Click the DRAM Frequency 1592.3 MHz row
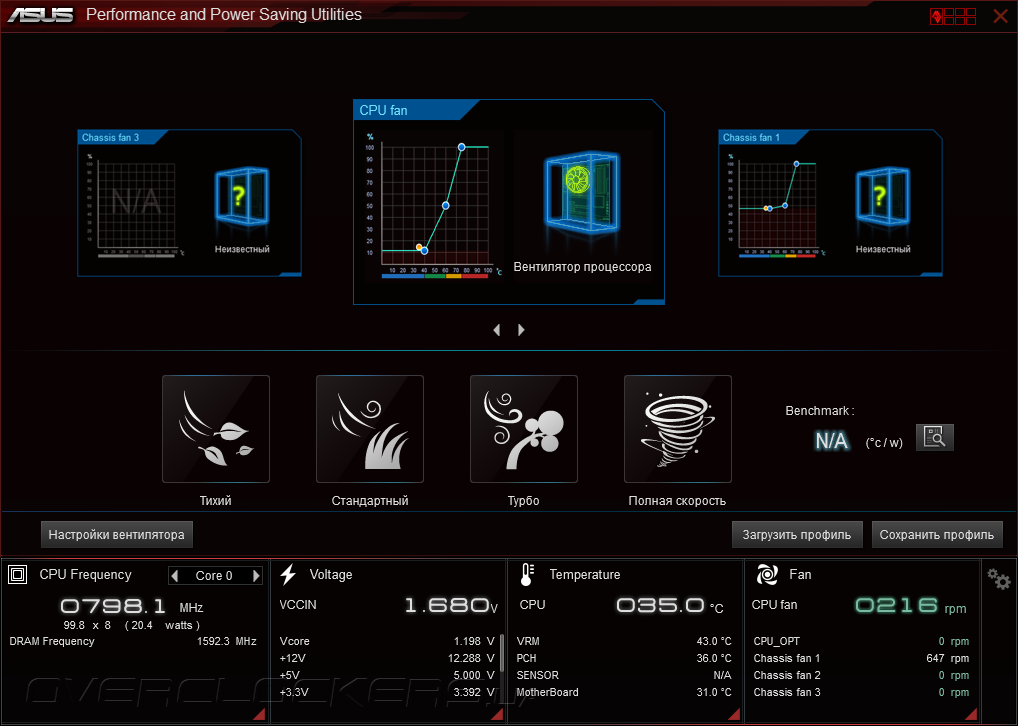This screenshot has height=726, width=1018. pos(133,641)
